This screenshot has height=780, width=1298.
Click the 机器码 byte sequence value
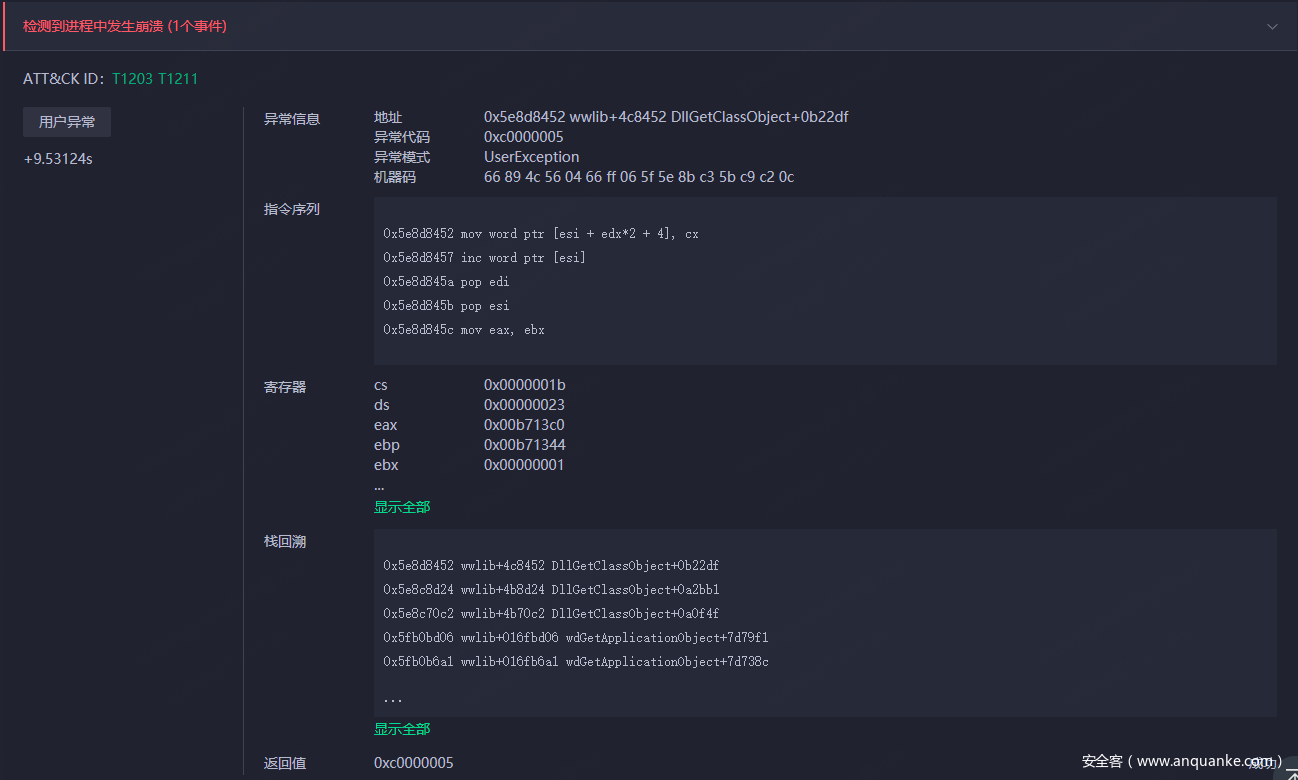coord(638,177)
